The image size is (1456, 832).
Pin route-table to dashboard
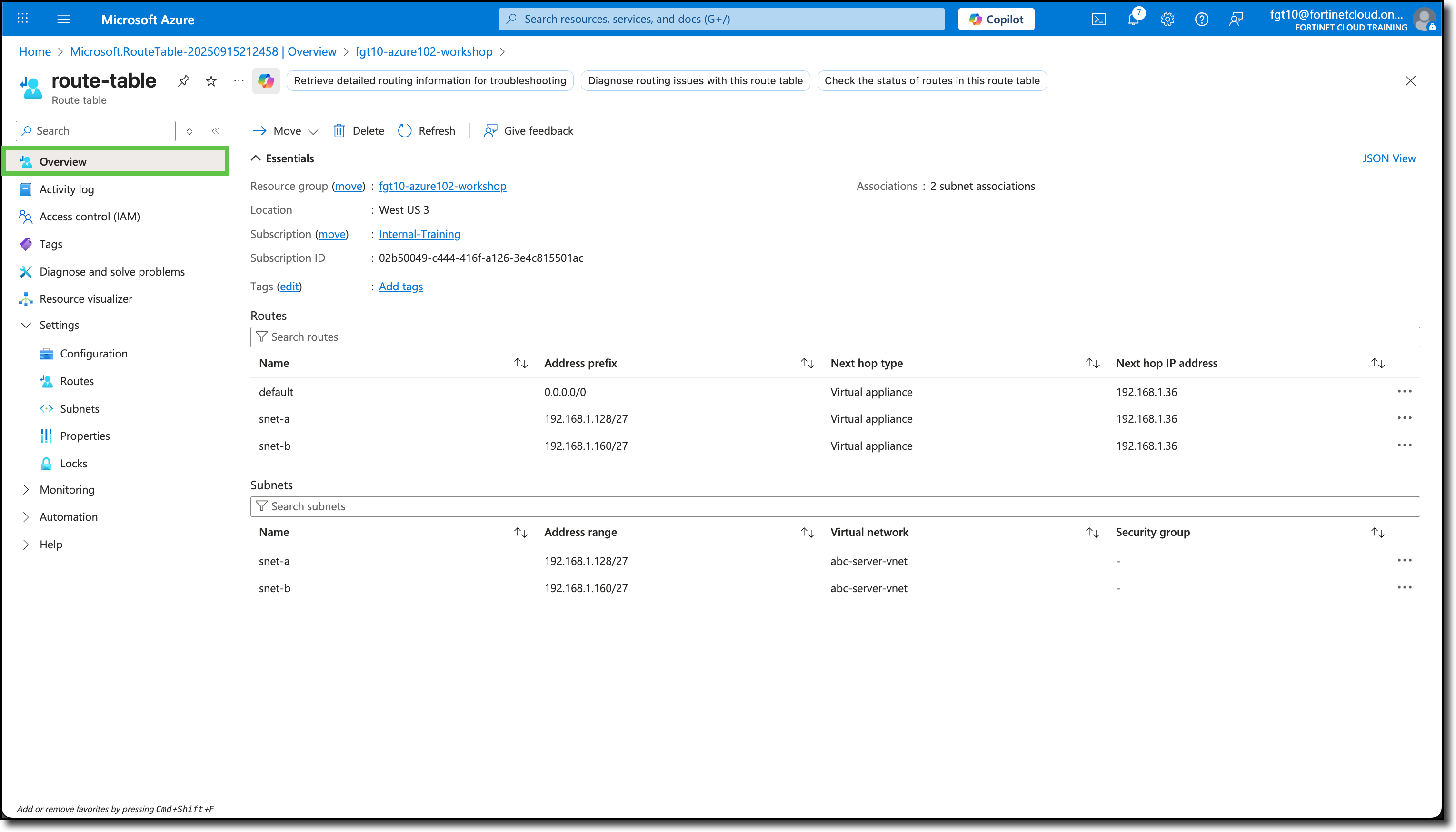(x=183, y=80)
